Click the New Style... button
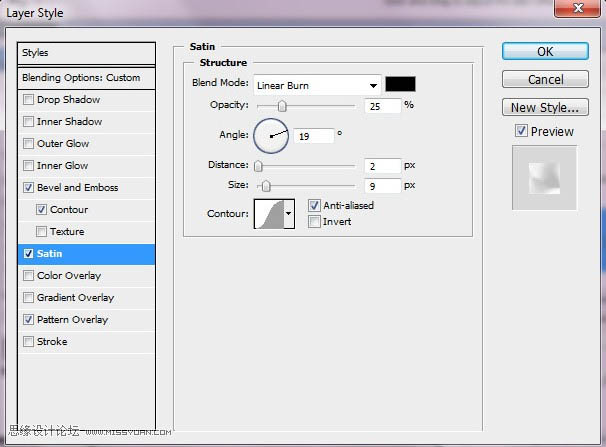The width and height of the screenshot is (606, 447). (545, 107)
